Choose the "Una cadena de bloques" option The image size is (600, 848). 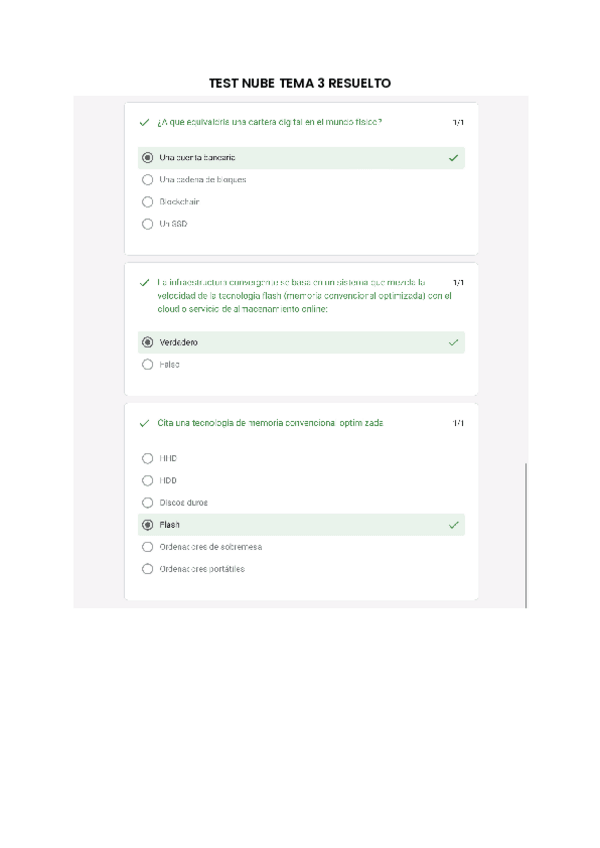148,180
